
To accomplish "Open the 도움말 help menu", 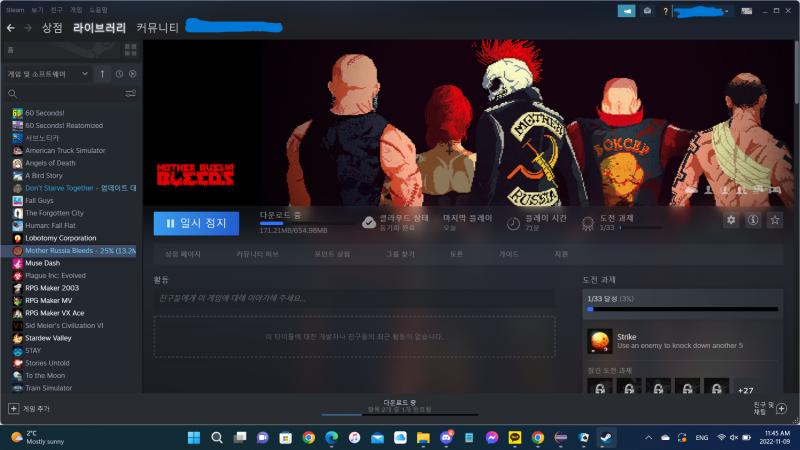I will point(98,10).
